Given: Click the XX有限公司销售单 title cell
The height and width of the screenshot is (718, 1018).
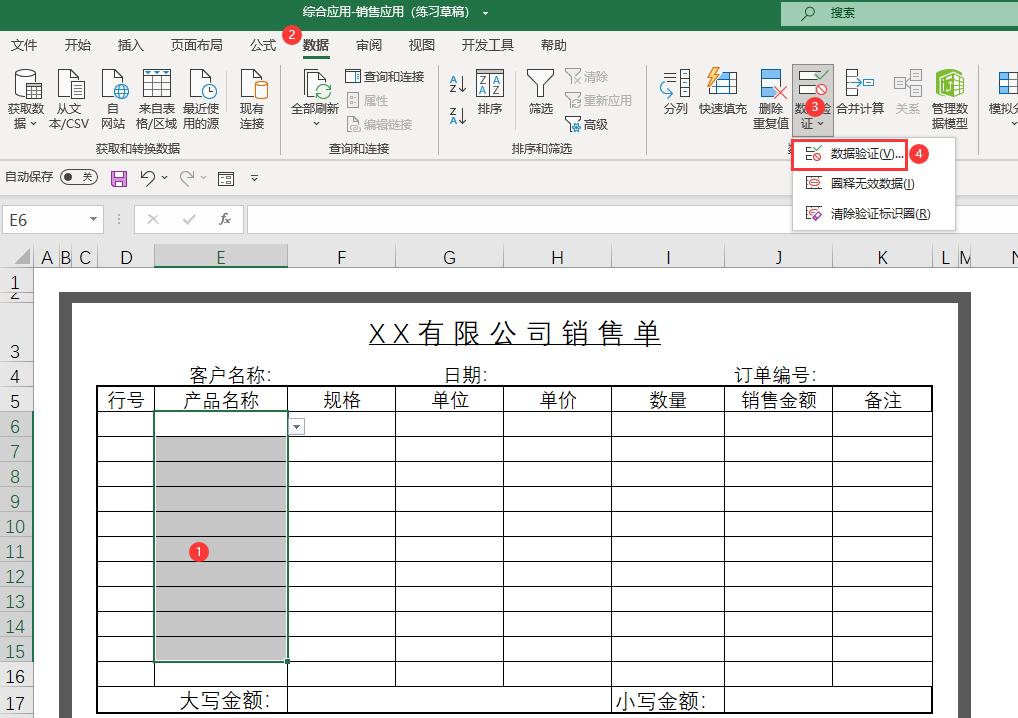Looking at the screenshot, I should point(515,333).
